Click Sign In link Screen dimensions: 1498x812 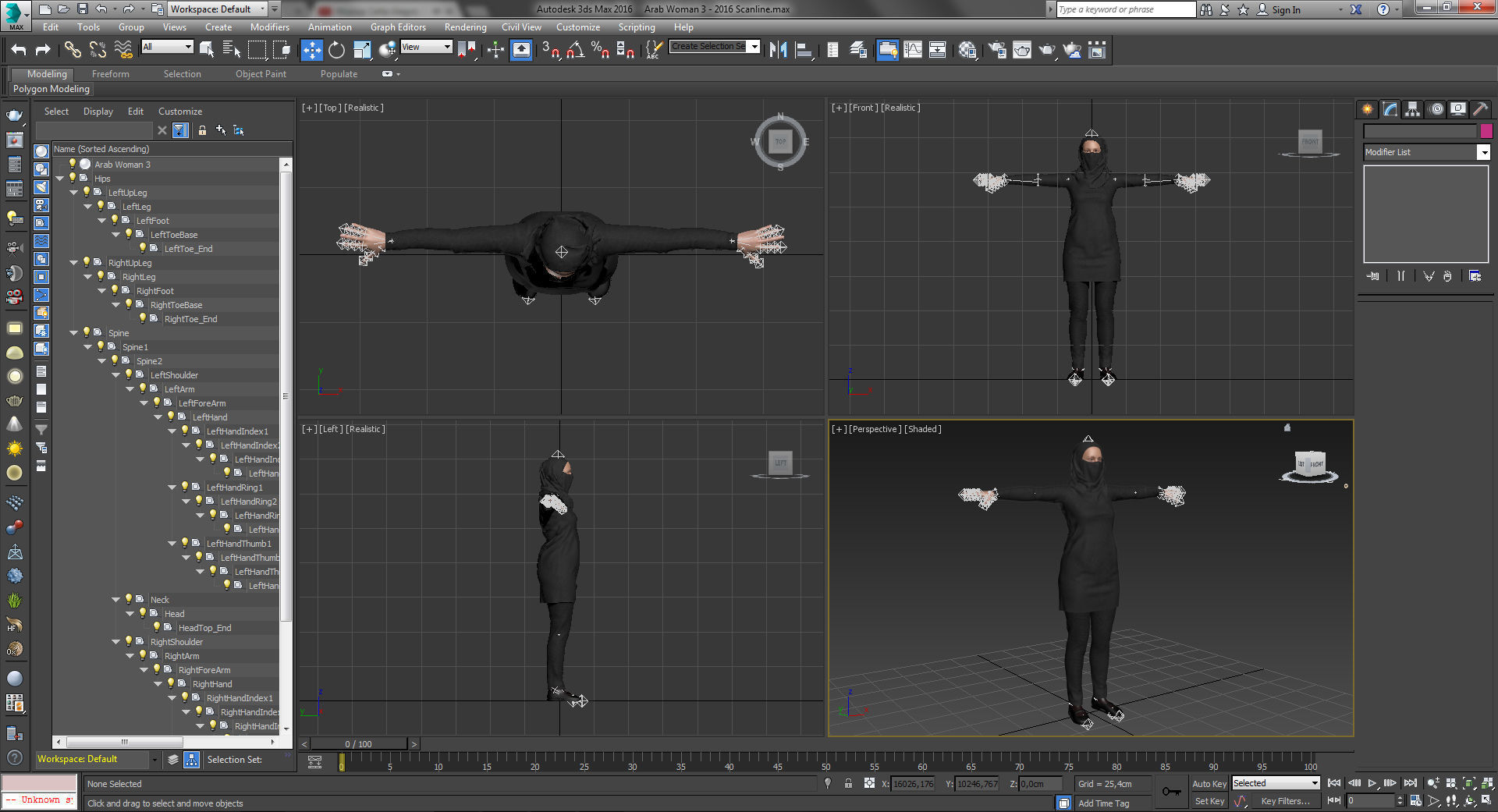[1286, 9]
